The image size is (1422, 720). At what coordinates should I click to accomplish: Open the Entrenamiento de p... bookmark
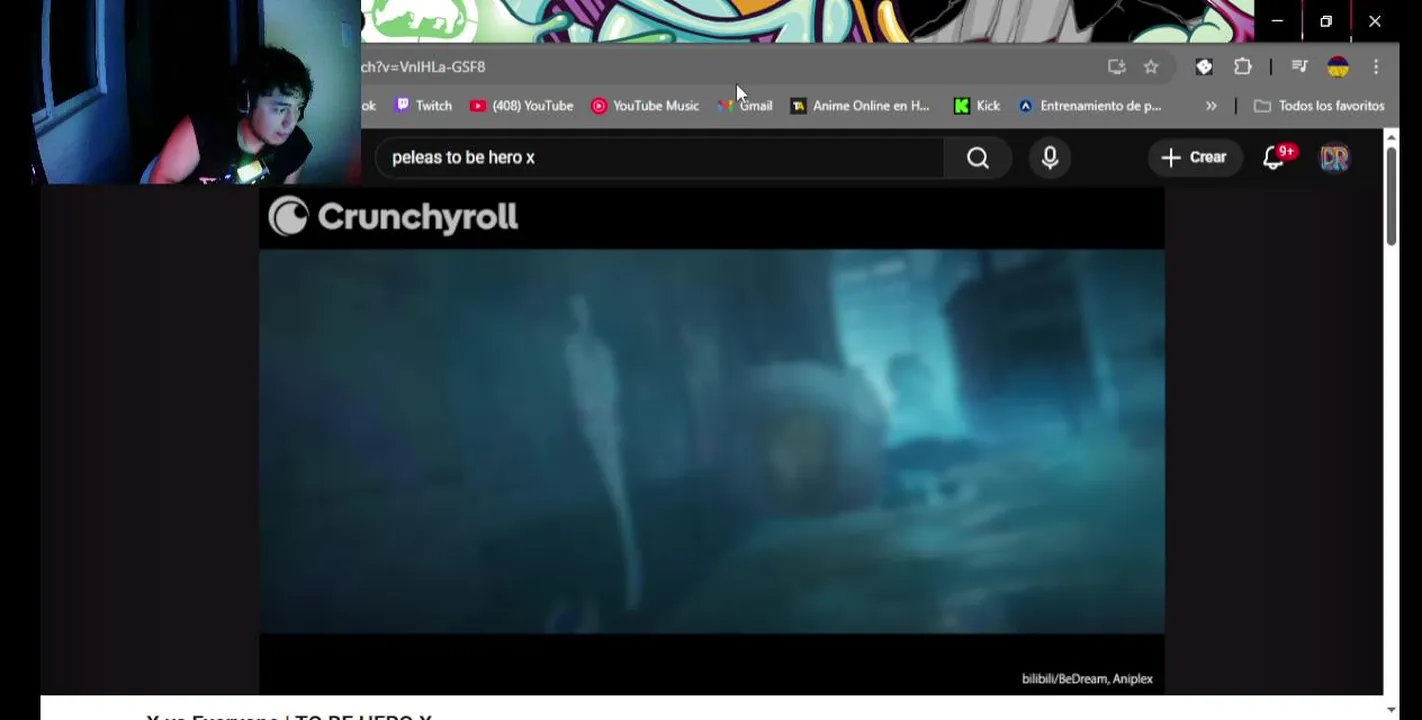1090,105
